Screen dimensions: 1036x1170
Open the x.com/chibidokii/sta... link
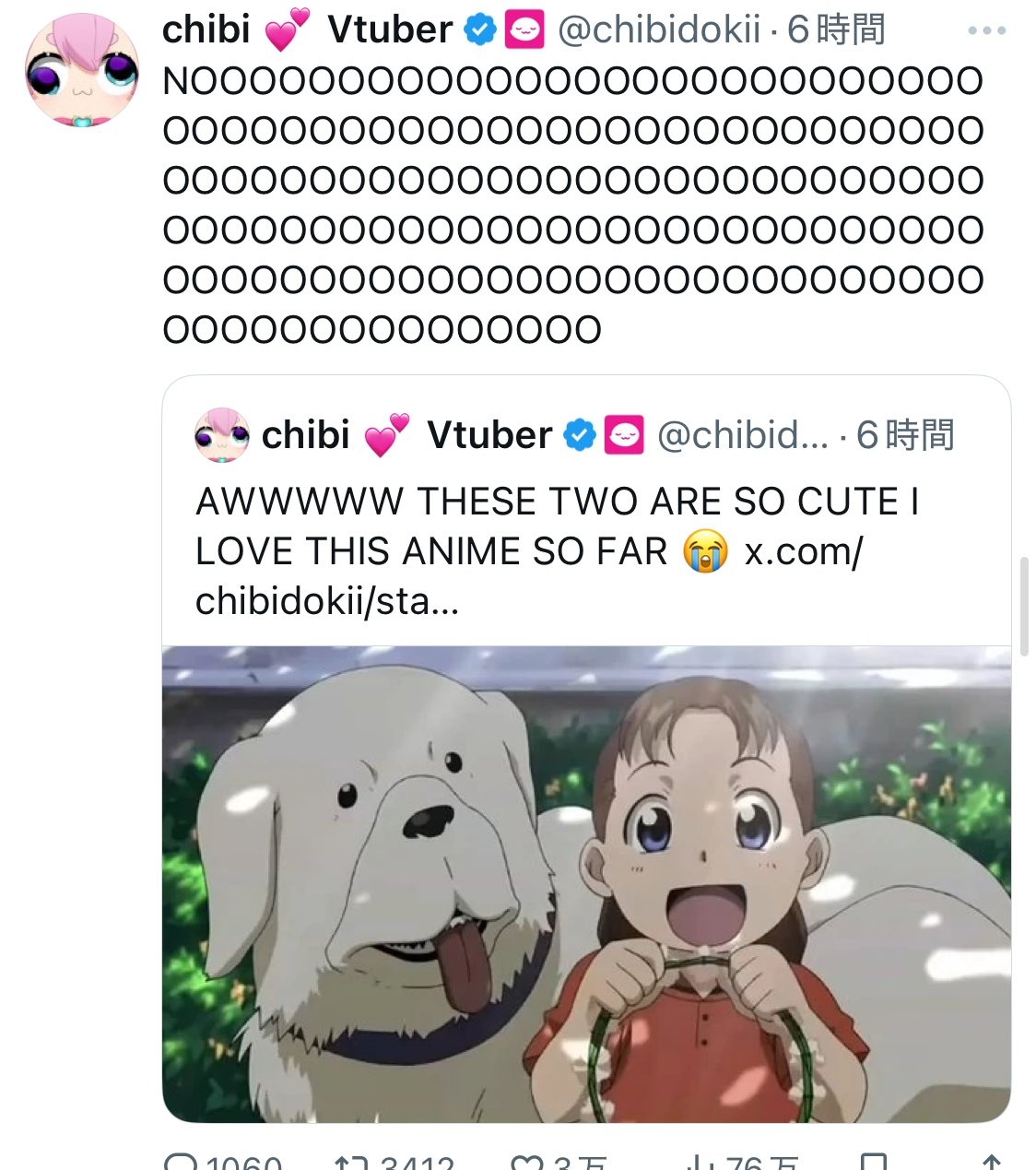pyautogui.click(x=529, y=576)
